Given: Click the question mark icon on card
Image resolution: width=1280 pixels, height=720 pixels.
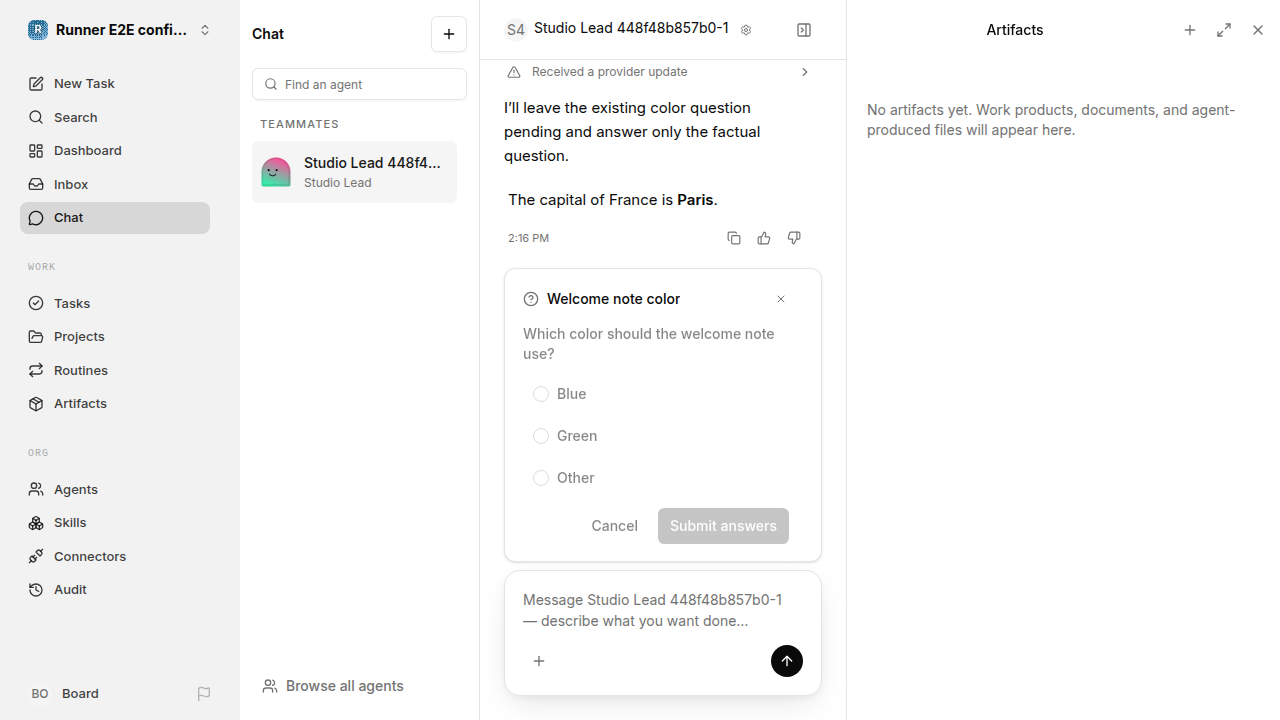Looking at the screenshot, I should [531, 299].
